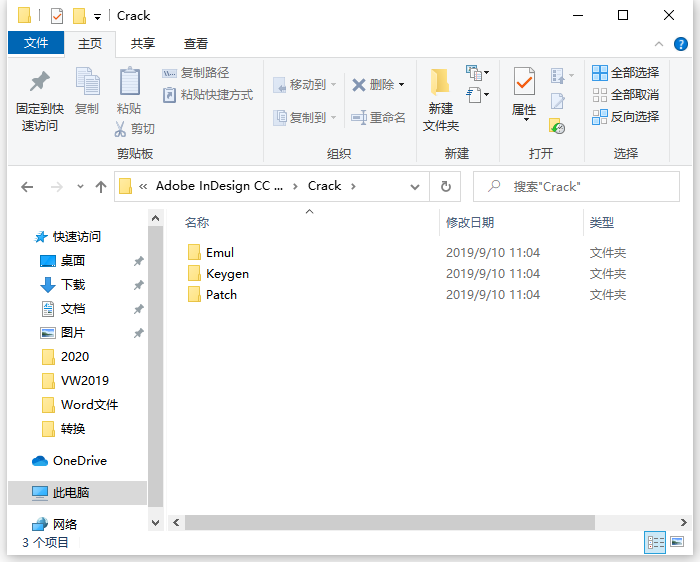Click the Rename (重命名) icon

point(358,118)
